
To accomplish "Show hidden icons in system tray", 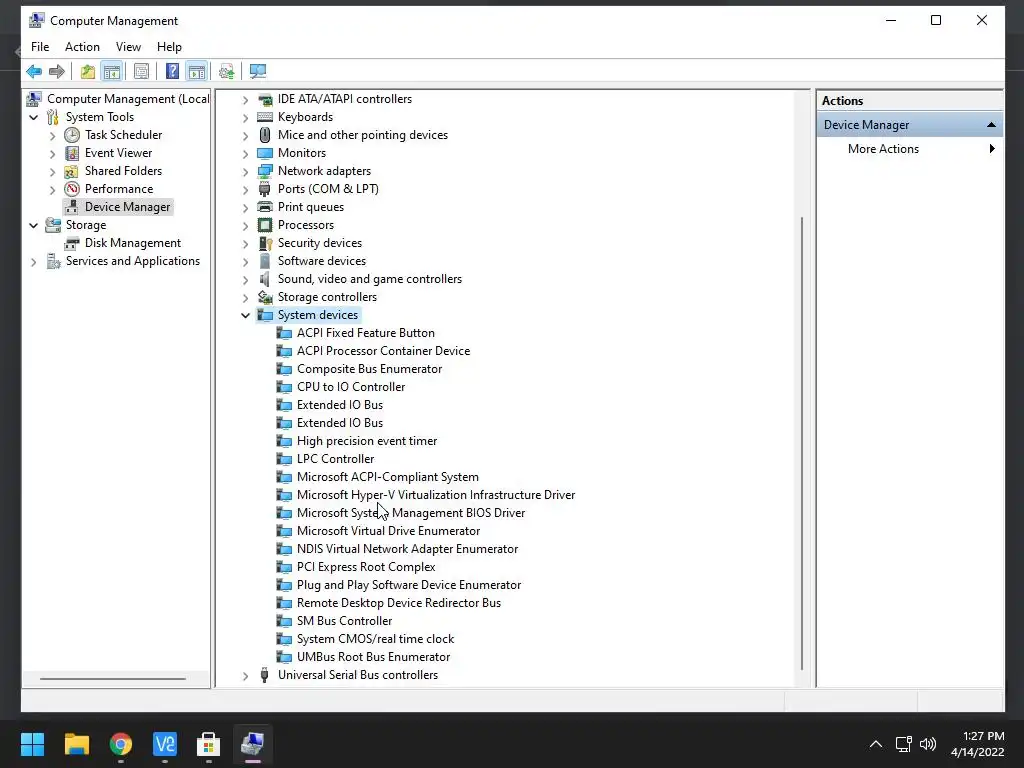I will (876, 744).
